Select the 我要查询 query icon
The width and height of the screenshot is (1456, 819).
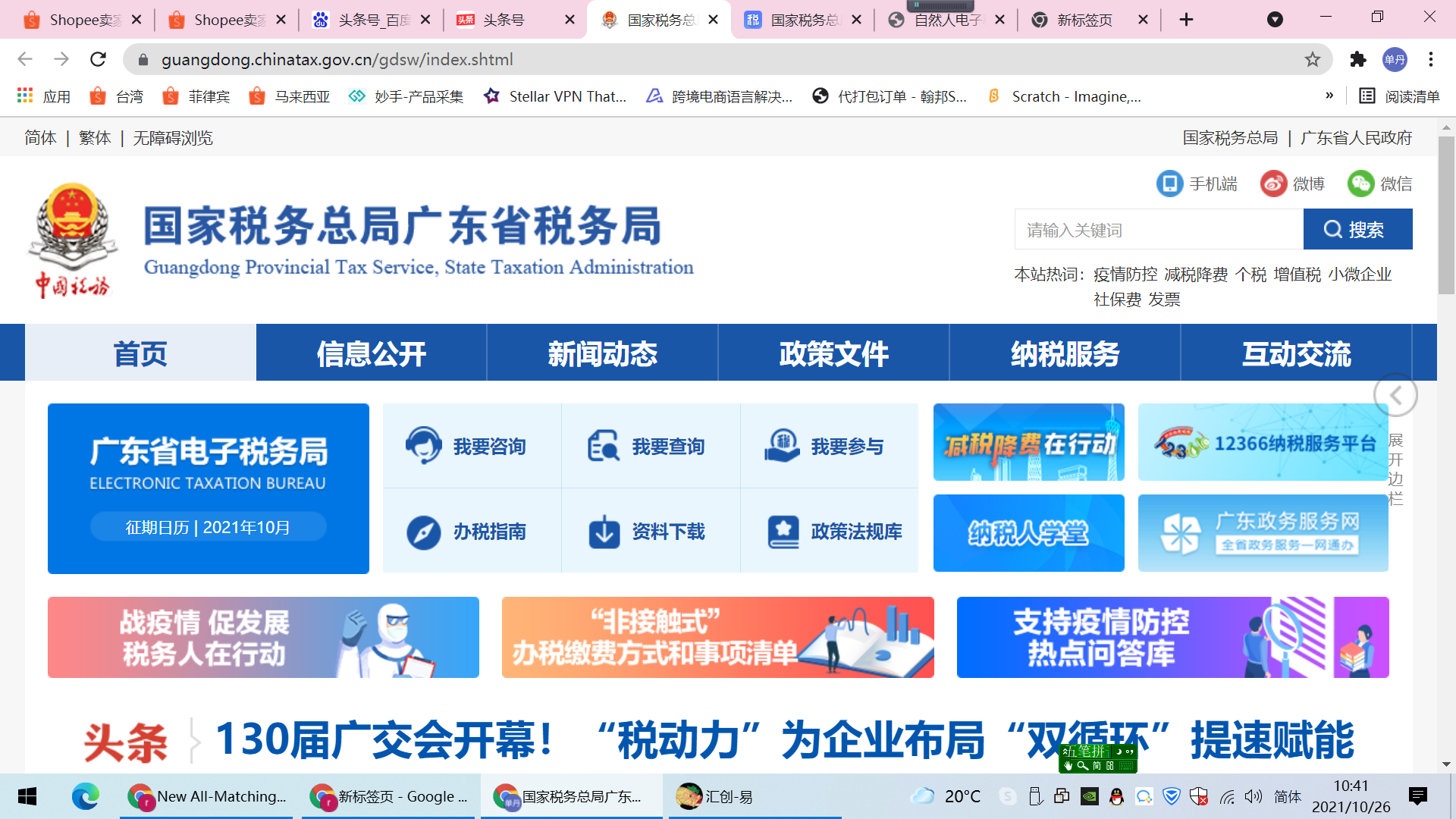pyautogui.click(x=604, y=445)
